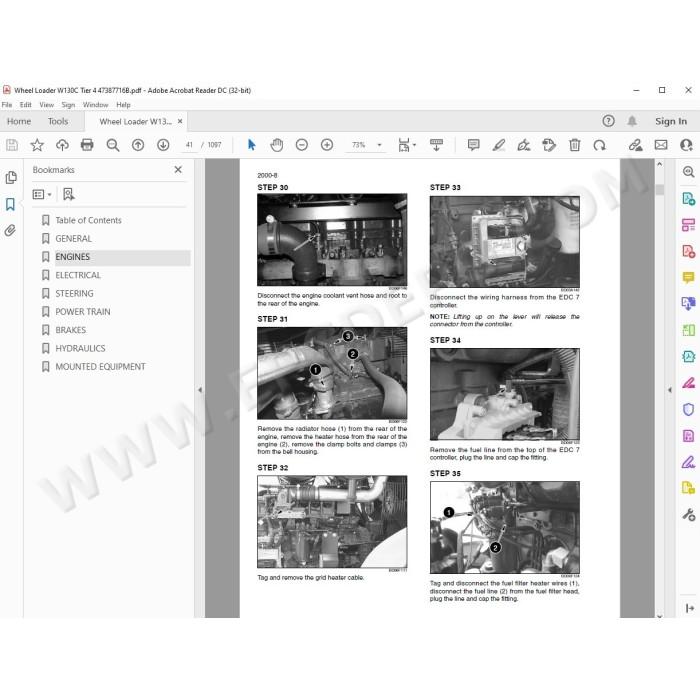Screen dimensions: 700x700
Task: Open the Find text magnifier
Action: pyautogui.click(x=112, y=145)
